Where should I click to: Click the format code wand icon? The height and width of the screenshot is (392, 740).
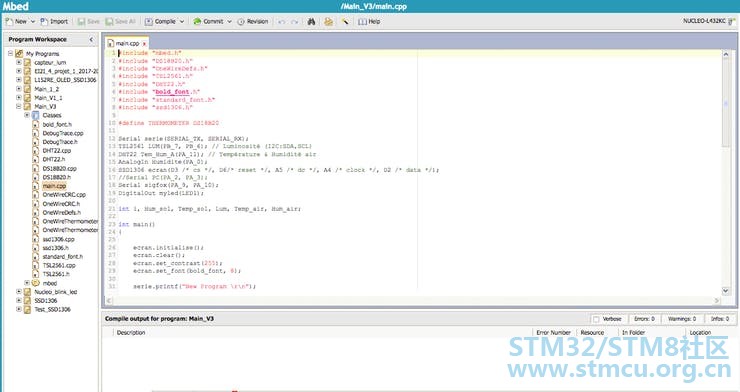(x=345, y=22)
